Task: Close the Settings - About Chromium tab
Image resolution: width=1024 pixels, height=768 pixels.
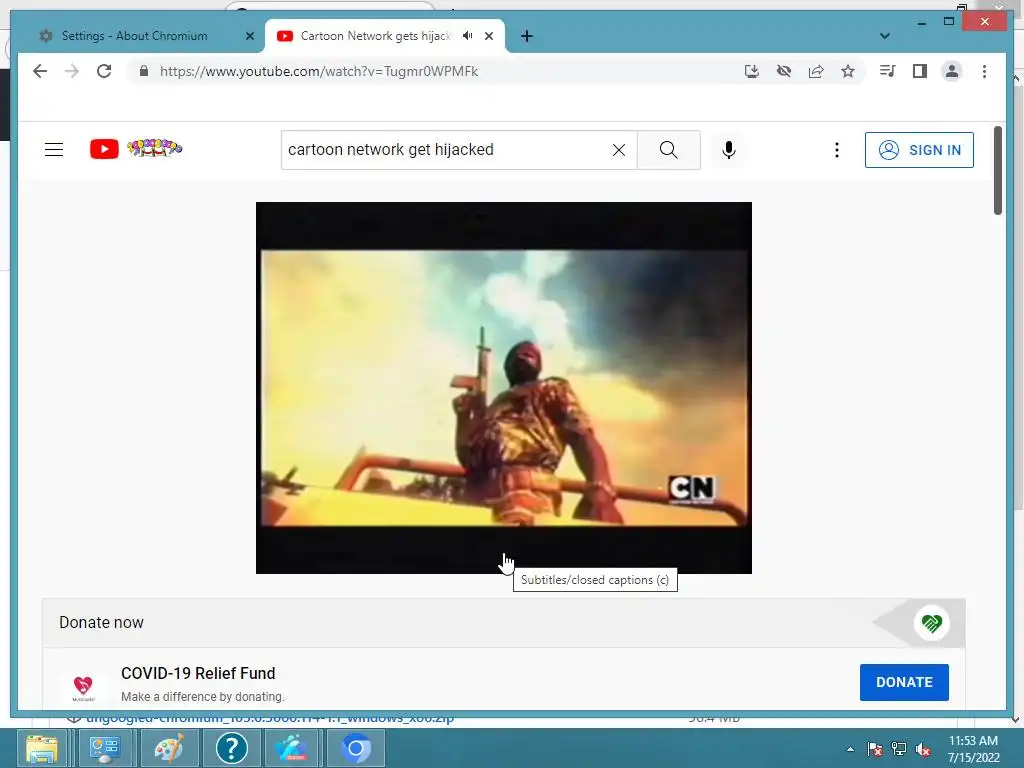Action: (249, 37)
